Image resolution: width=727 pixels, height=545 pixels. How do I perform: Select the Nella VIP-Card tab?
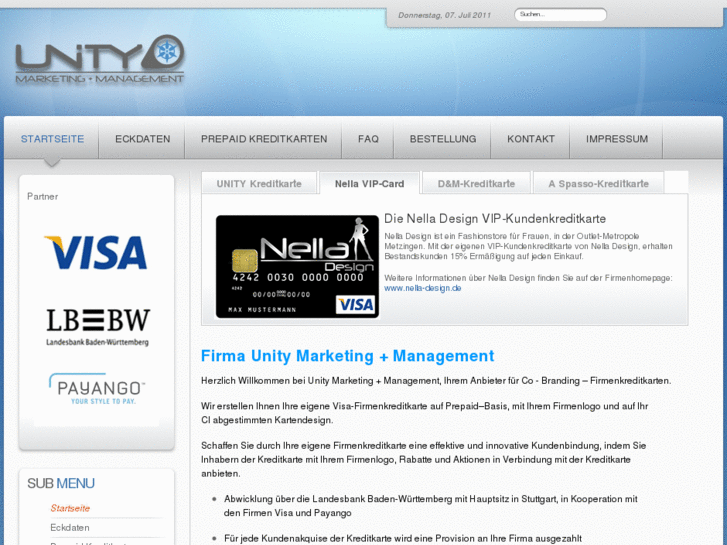point(370,184)
